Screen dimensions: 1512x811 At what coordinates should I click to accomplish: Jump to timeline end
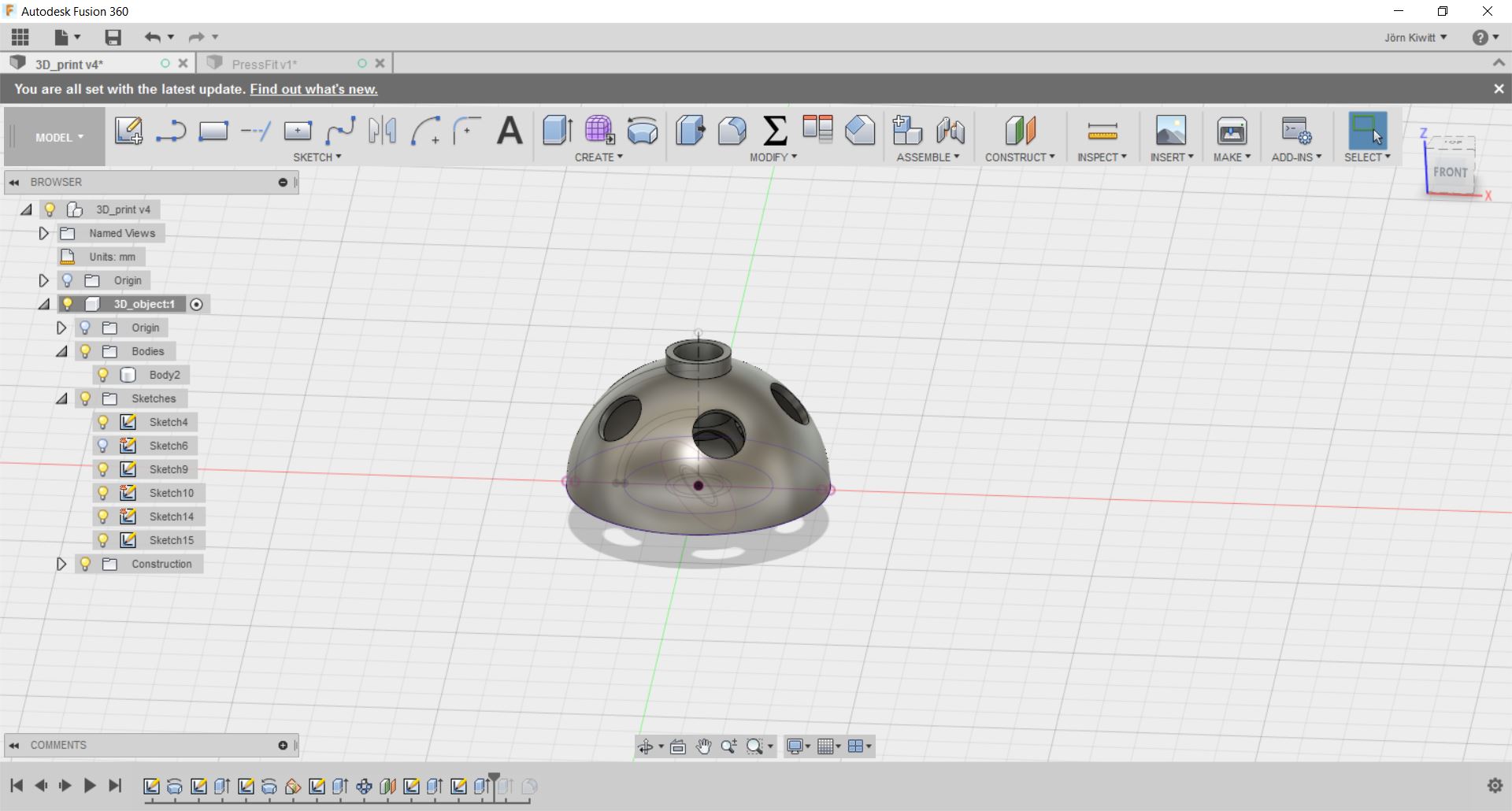point(116,785)
